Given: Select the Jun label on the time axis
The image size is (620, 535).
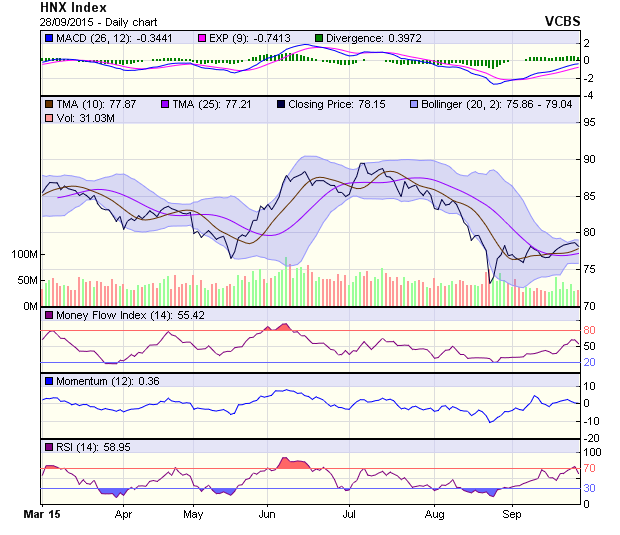Looking at the screenshot, I should click(x=267, y=515).
